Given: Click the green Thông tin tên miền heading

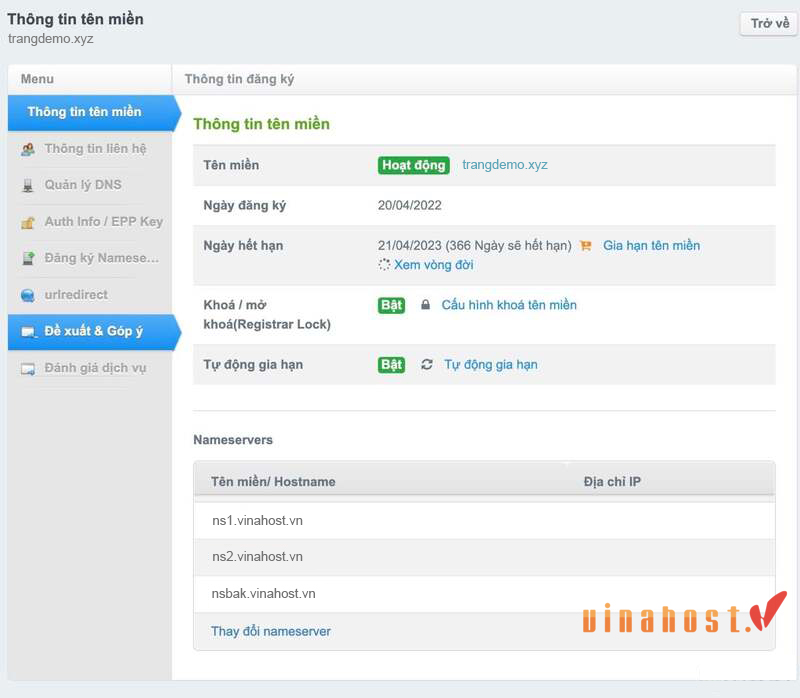Looking at the screenshot, I should pos(261,124).
